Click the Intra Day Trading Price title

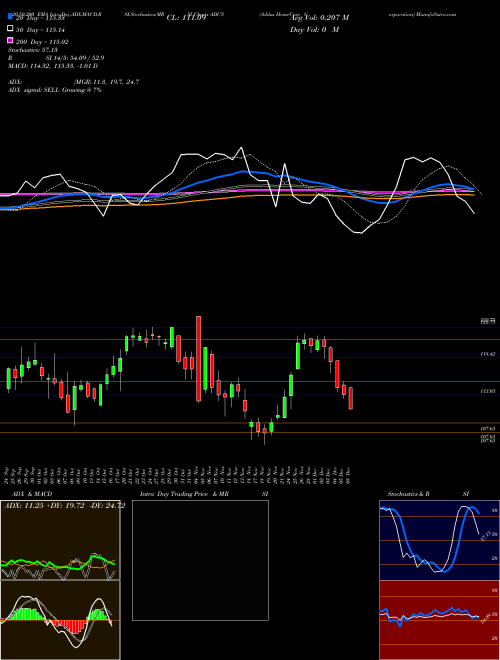[174, 494]
